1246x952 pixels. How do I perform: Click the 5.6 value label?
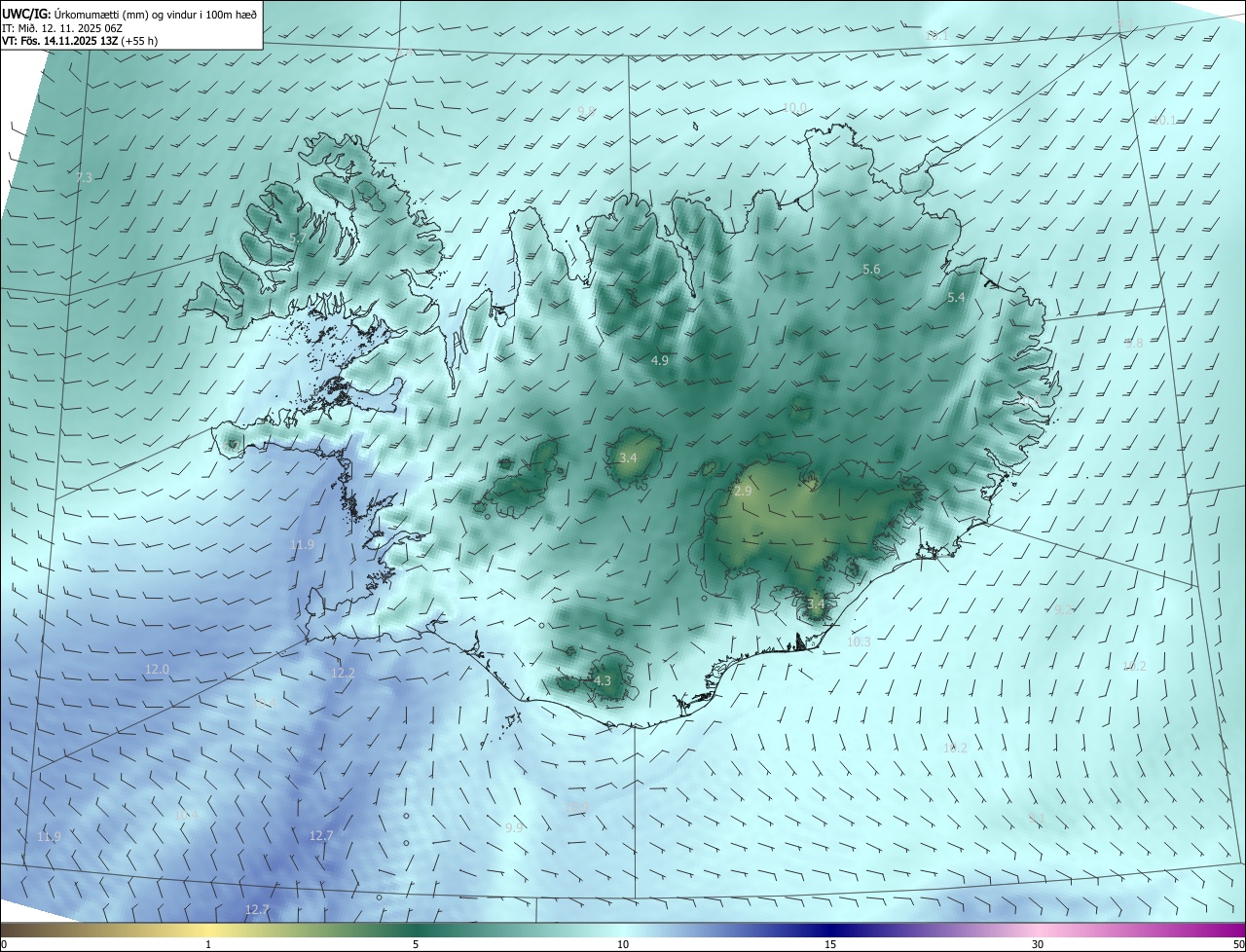pos(871,270)
